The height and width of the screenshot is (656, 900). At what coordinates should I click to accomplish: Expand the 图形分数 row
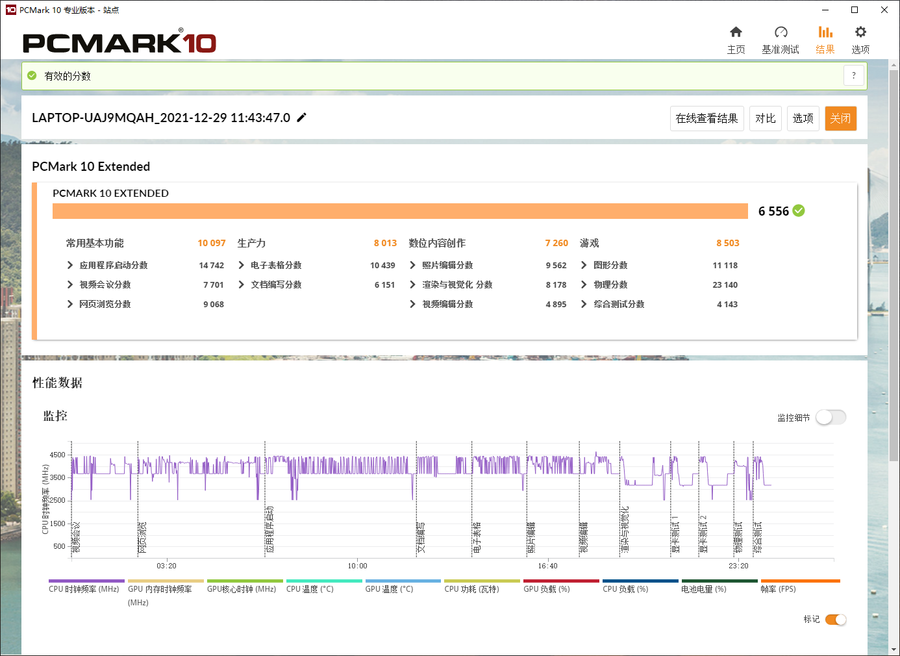(584, 265)
